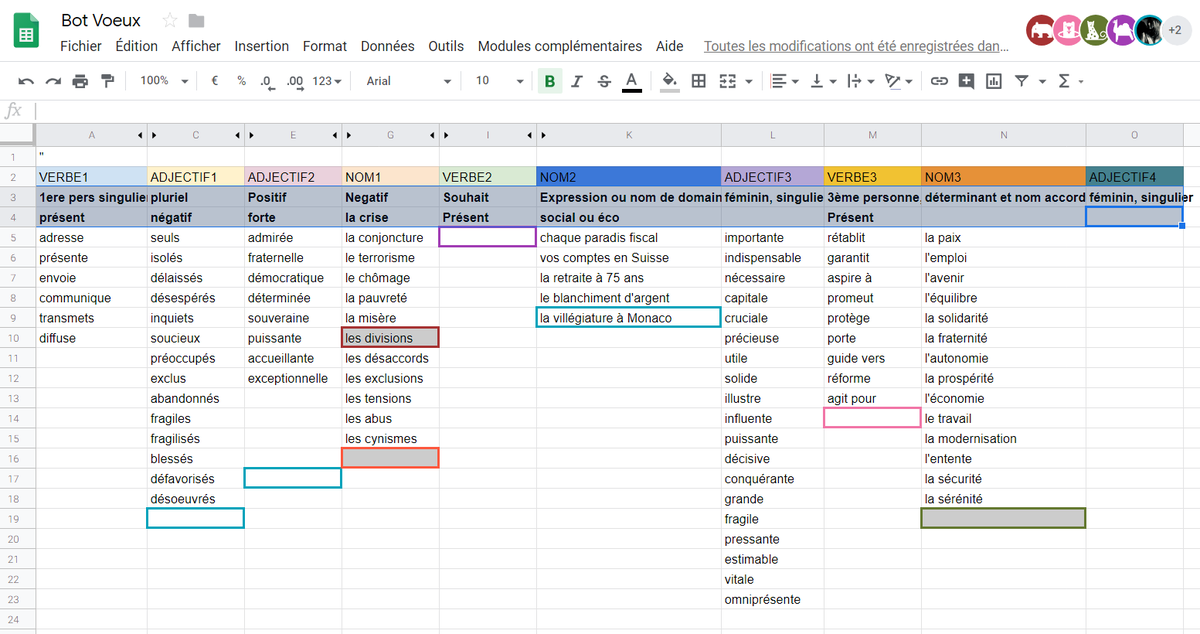Viewport: 1200px width, 634px height.
Task: Expand the merge cells dropdown arrow
Action: tap(749, 82)
